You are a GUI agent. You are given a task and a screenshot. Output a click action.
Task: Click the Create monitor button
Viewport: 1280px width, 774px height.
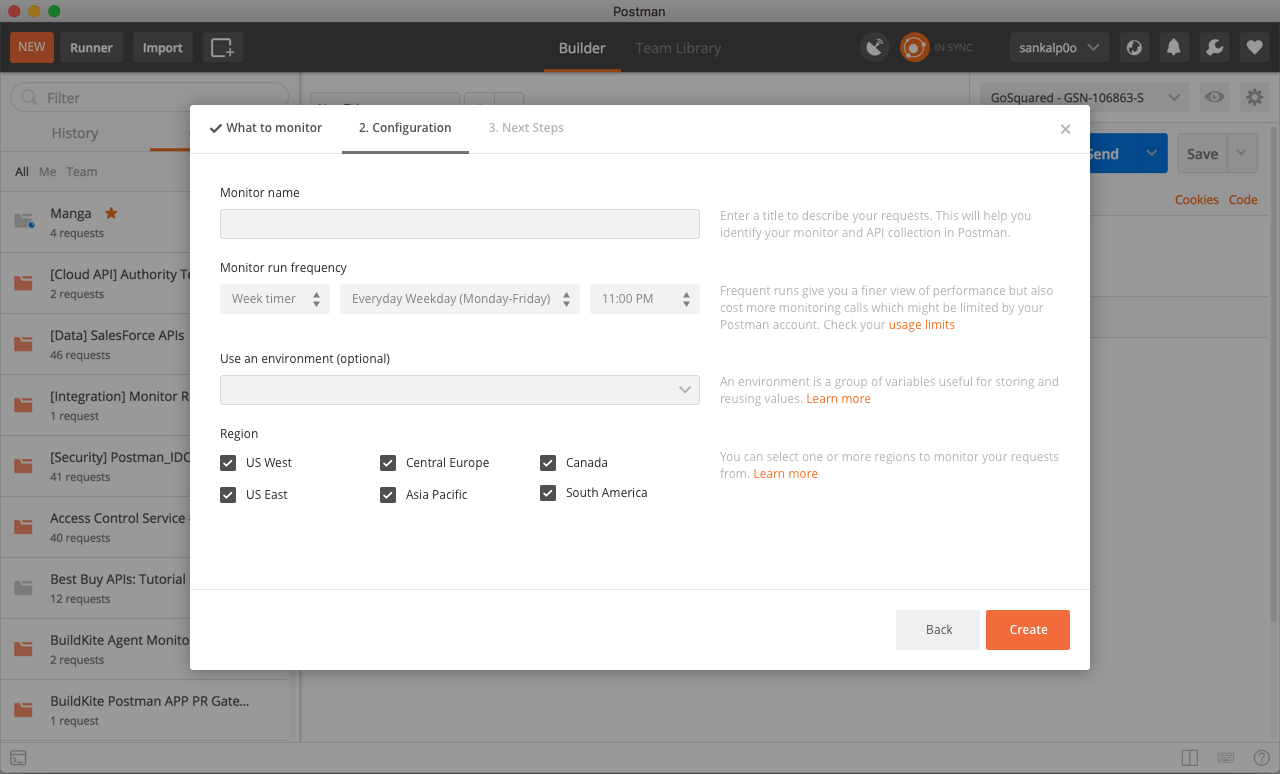point(1028,630)
